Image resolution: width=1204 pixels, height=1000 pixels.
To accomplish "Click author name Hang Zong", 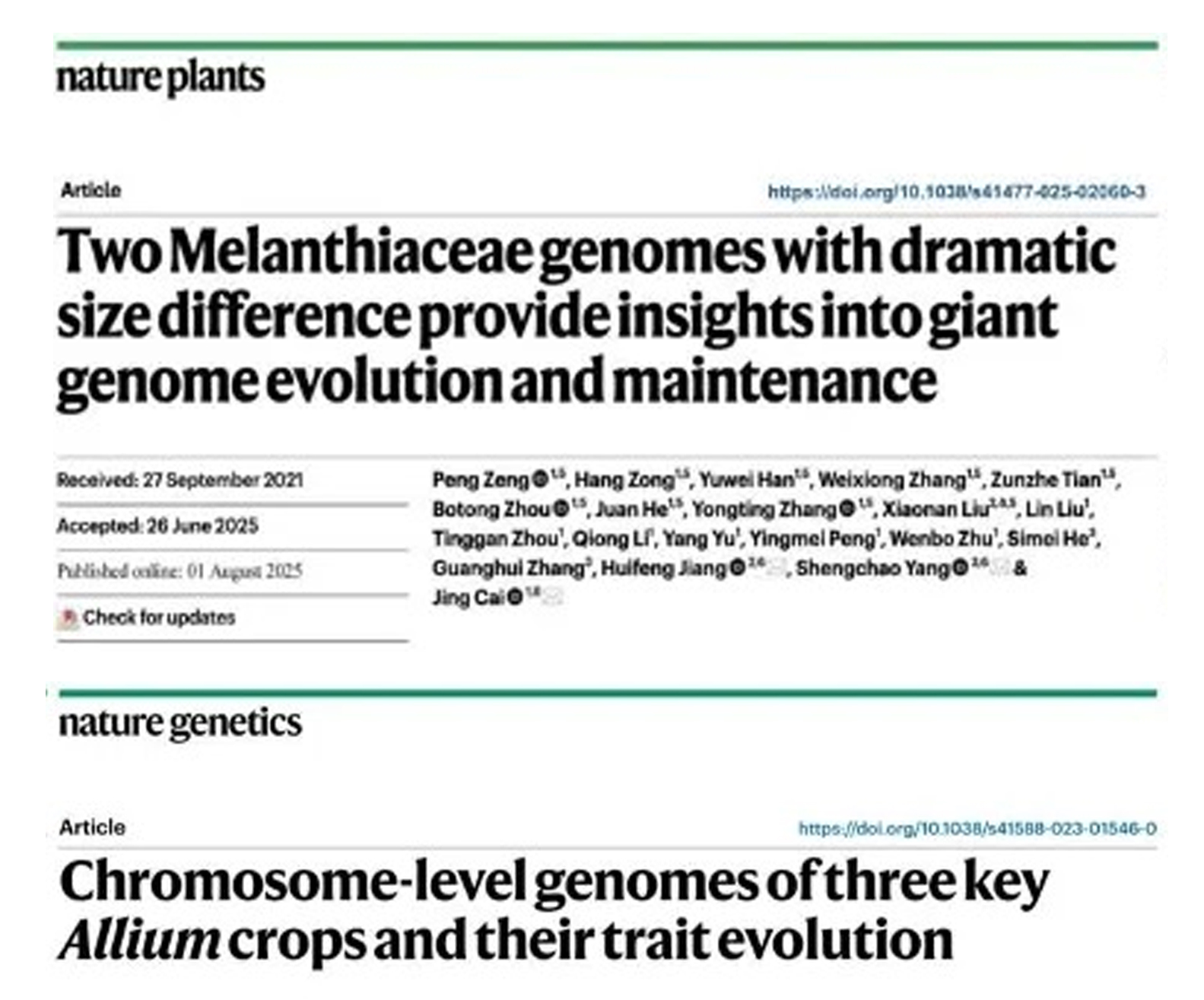I will [624, 480].
